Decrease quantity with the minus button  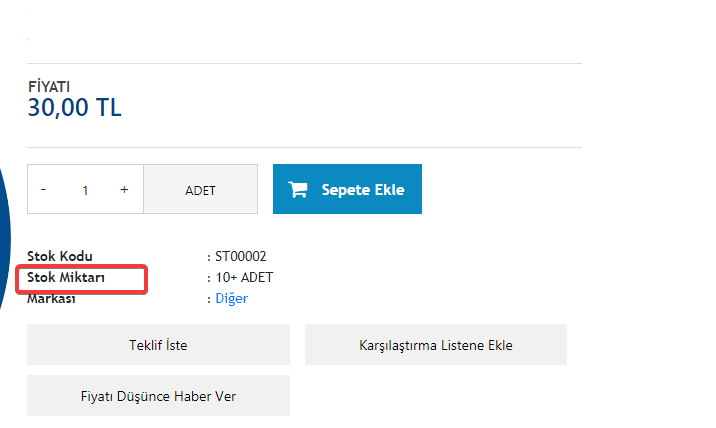(x=43, y=189)
